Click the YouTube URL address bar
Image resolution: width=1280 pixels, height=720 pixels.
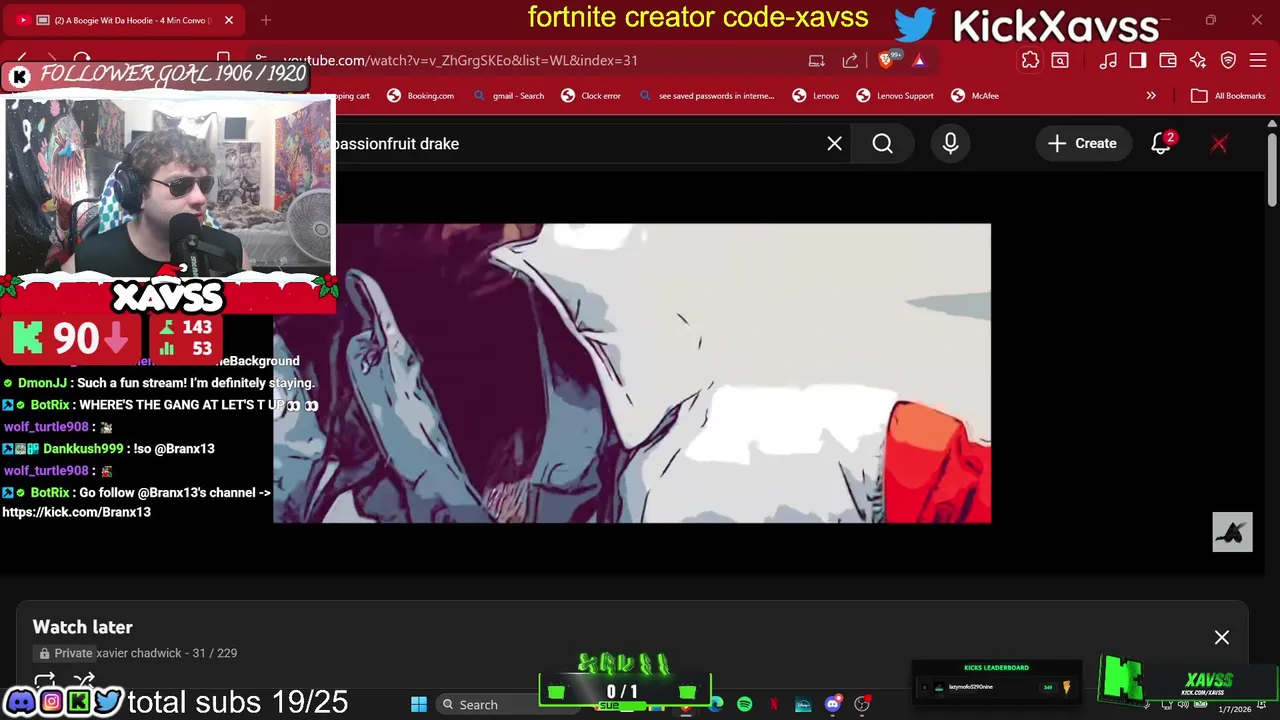pyautogui.click(x=540, y=60)
